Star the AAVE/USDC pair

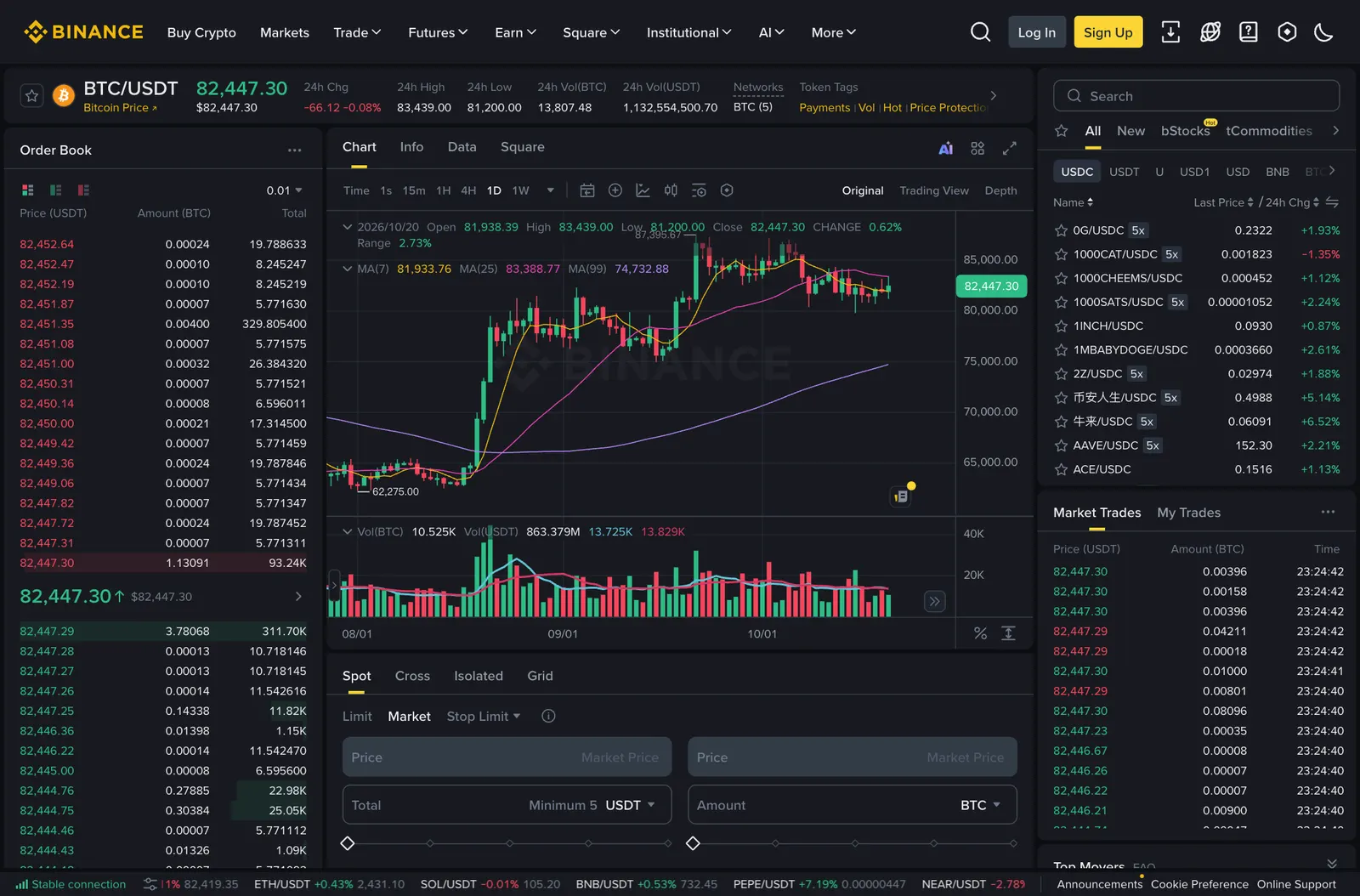click(x=1061, y=445)
